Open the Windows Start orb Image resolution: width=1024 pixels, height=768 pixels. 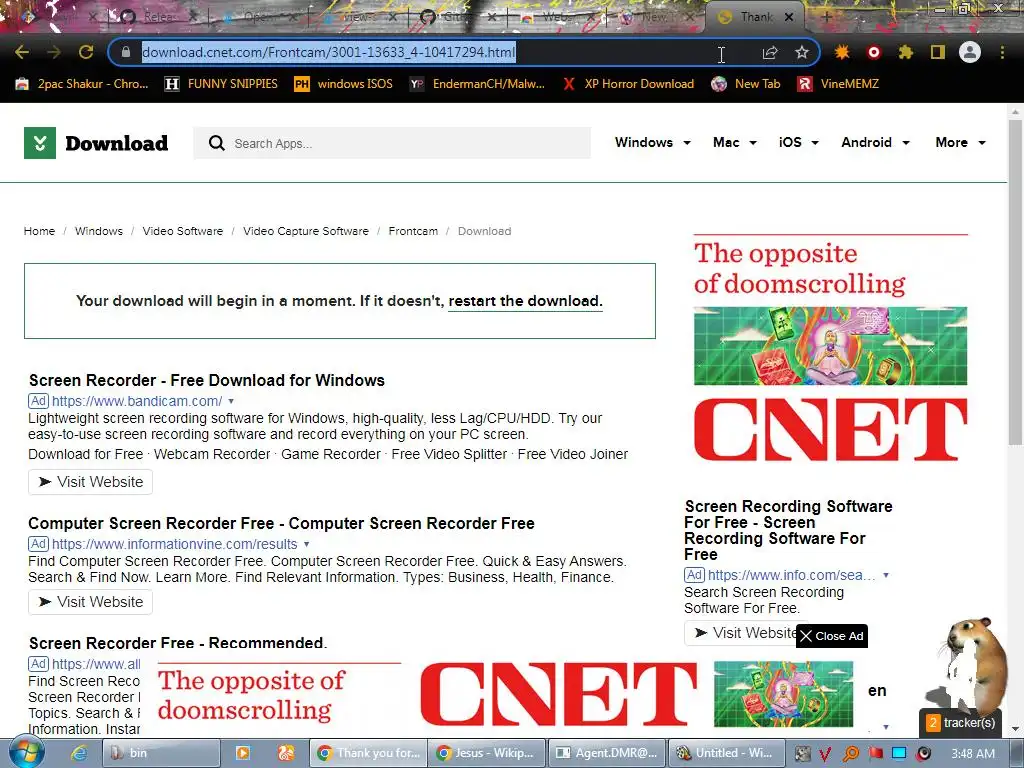pyautogui.click(x=27, y=753)
